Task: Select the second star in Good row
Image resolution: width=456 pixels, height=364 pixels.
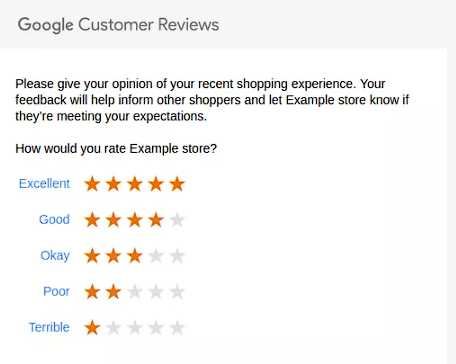Action: tap(113, 220)
